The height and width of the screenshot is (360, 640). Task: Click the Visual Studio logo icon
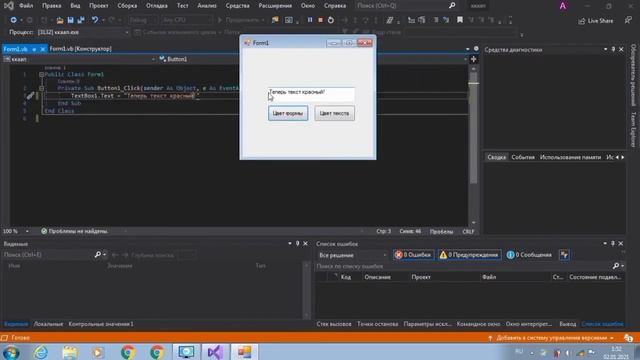[9, 6]
